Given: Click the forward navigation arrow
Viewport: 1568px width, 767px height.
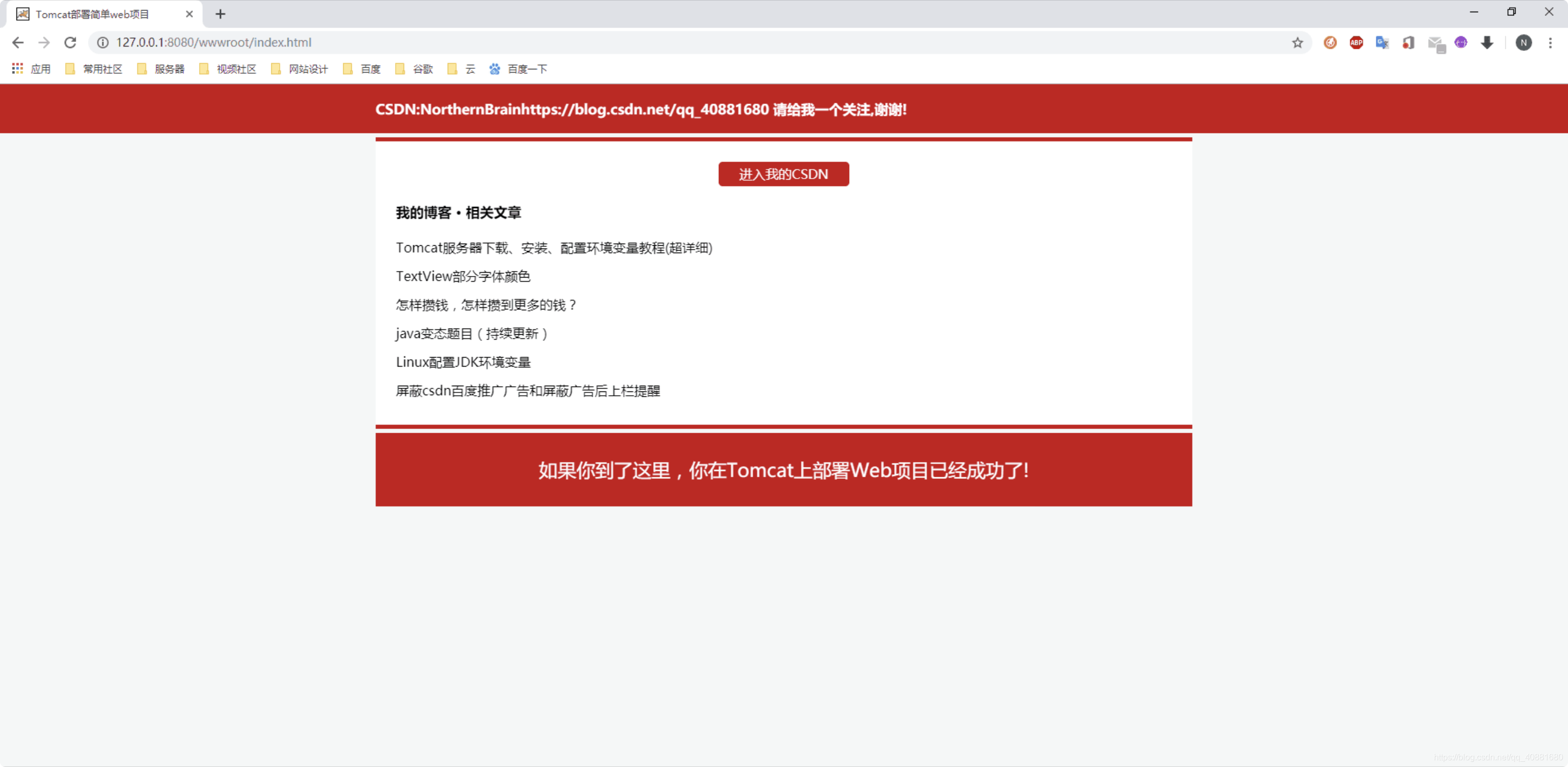Looking at the screenshot, I should pyautogui.click(x=44, y=42).
